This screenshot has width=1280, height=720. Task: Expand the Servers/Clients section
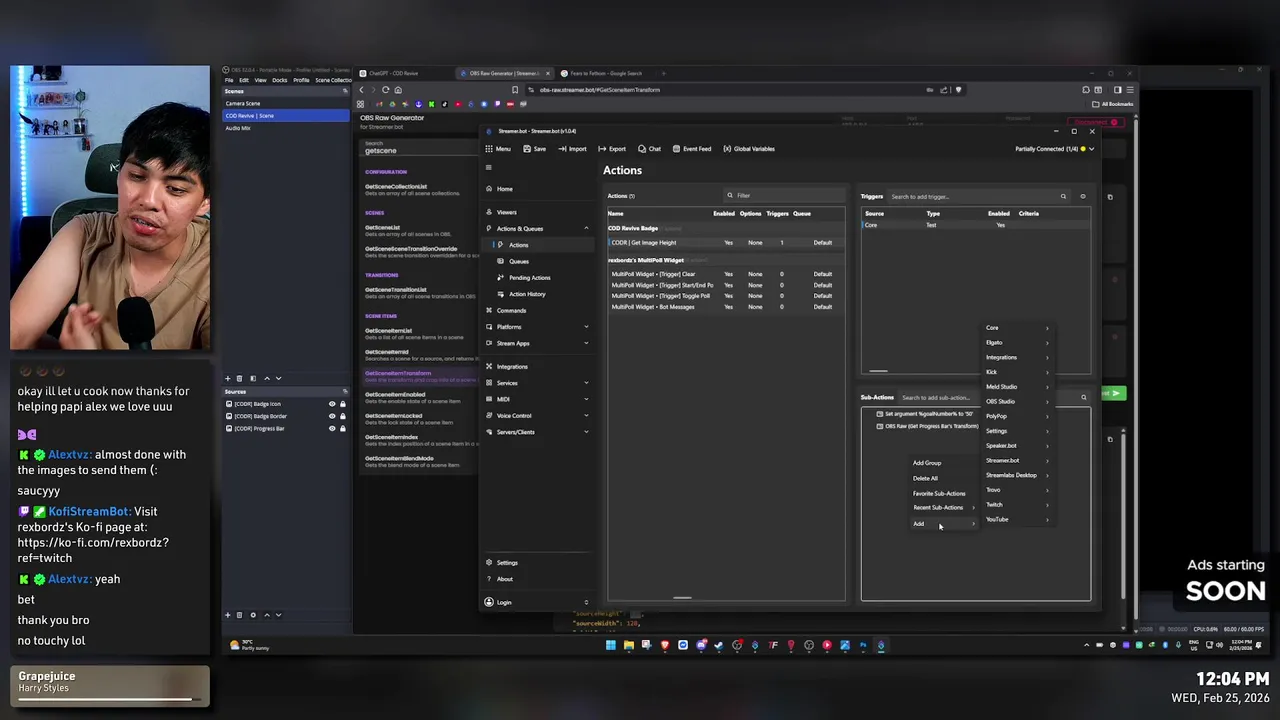point(586,432)
